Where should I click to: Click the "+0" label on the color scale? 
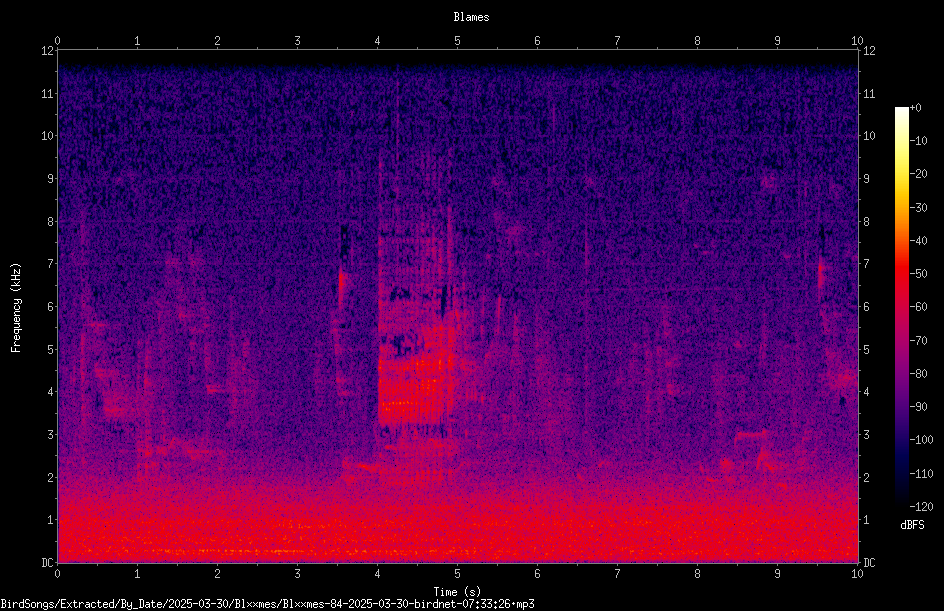coord(916,108)
